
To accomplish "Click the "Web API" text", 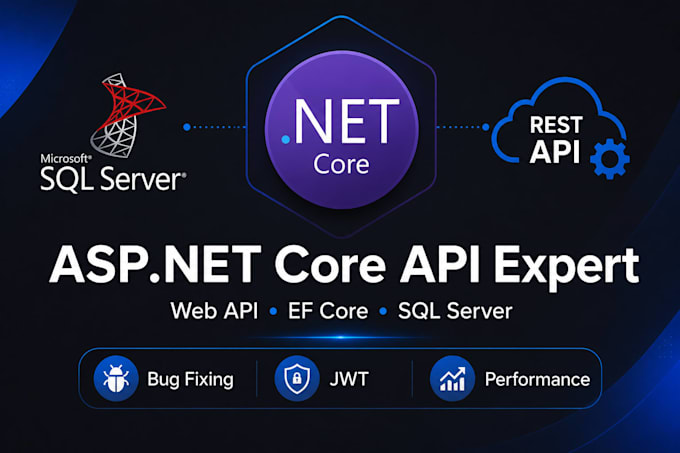I will pyautogui.click(x=214, y=311).
